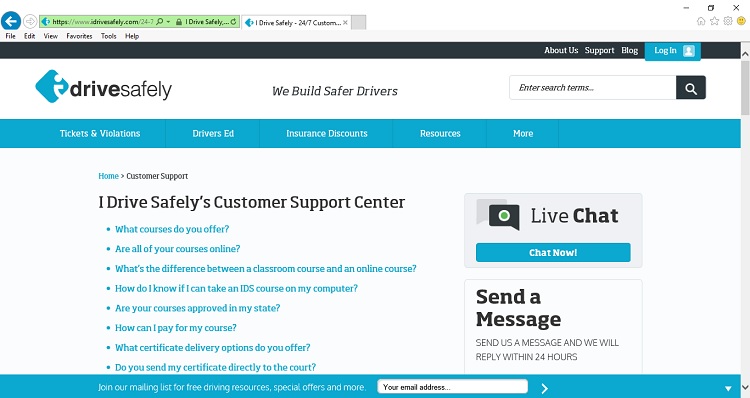750x398 pixels.
Task: Open the View menu
Action: coord(51,36)
